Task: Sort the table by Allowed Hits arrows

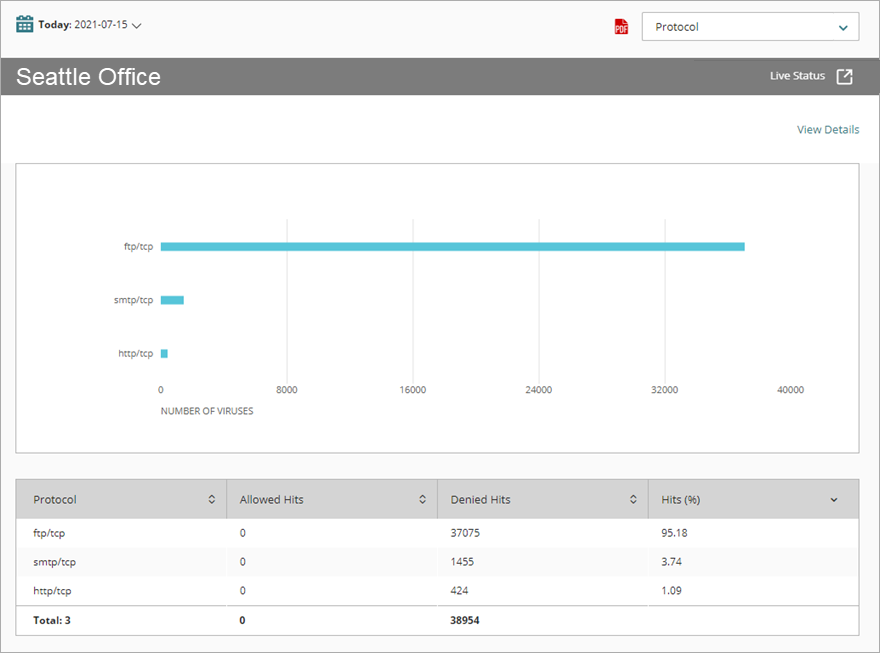Action: click(x=420, y=498)
